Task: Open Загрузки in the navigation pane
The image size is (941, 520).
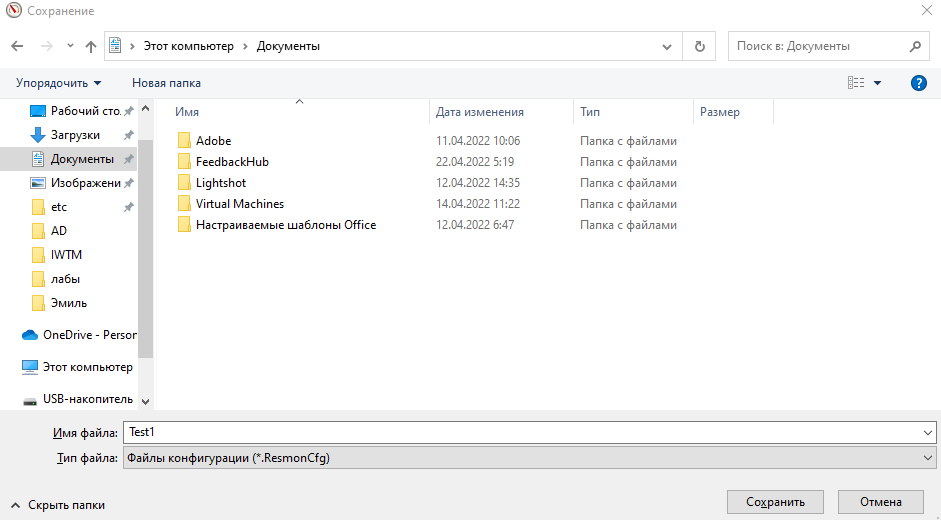Action: [x=75, y=135]
